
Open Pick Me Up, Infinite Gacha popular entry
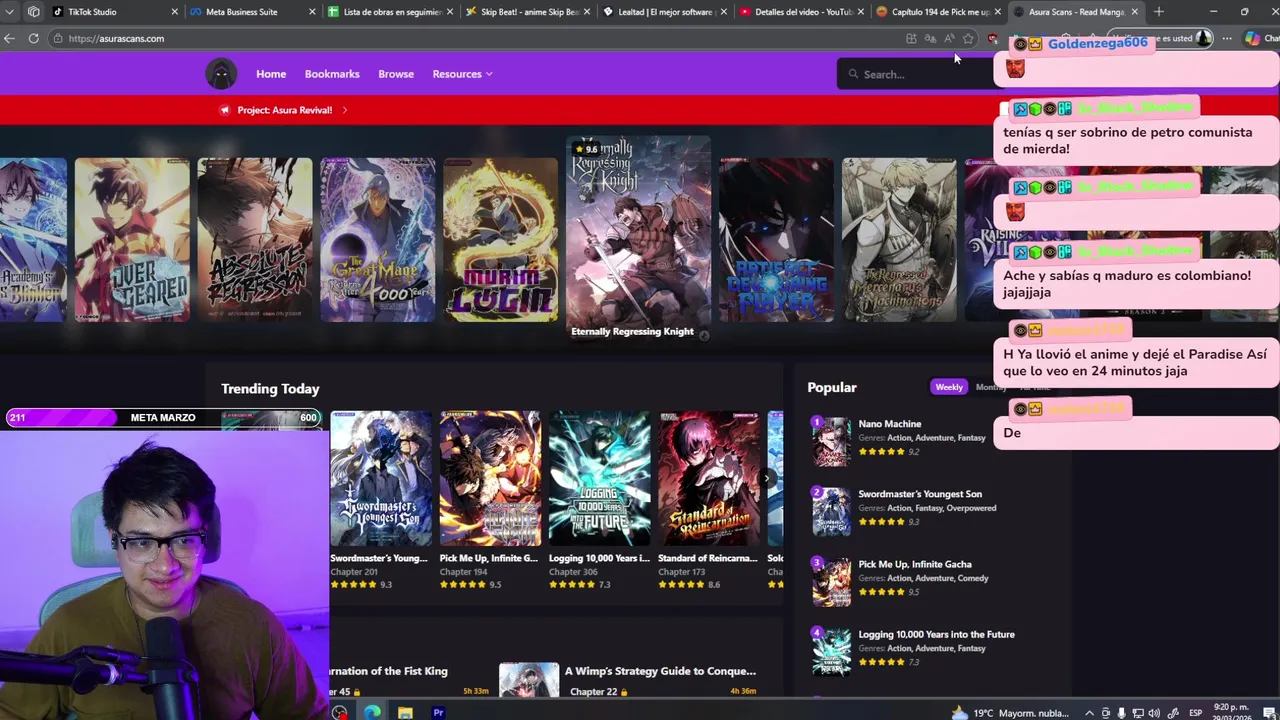(914, 564)
